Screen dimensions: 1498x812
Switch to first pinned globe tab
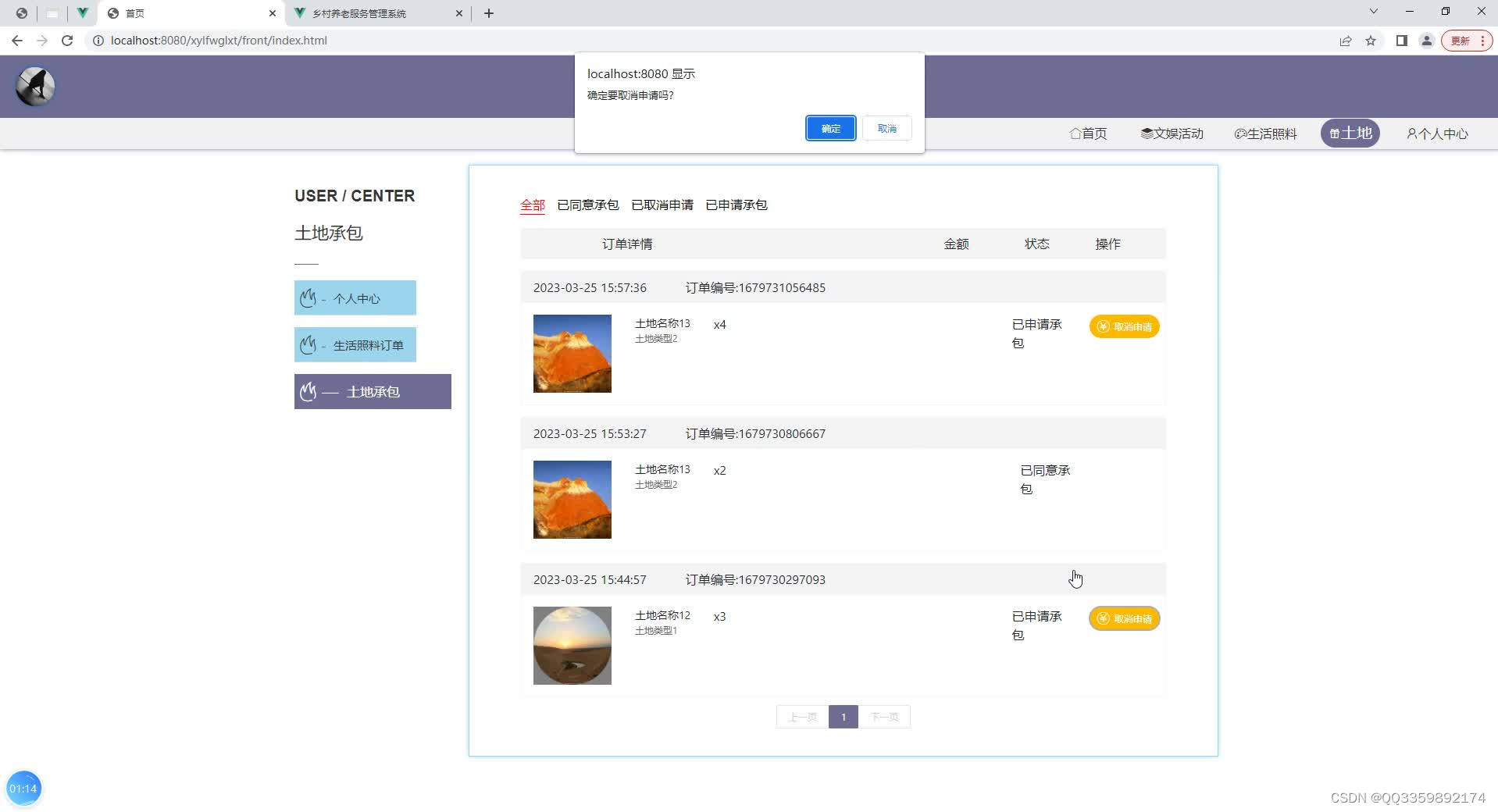pos(22,13)
